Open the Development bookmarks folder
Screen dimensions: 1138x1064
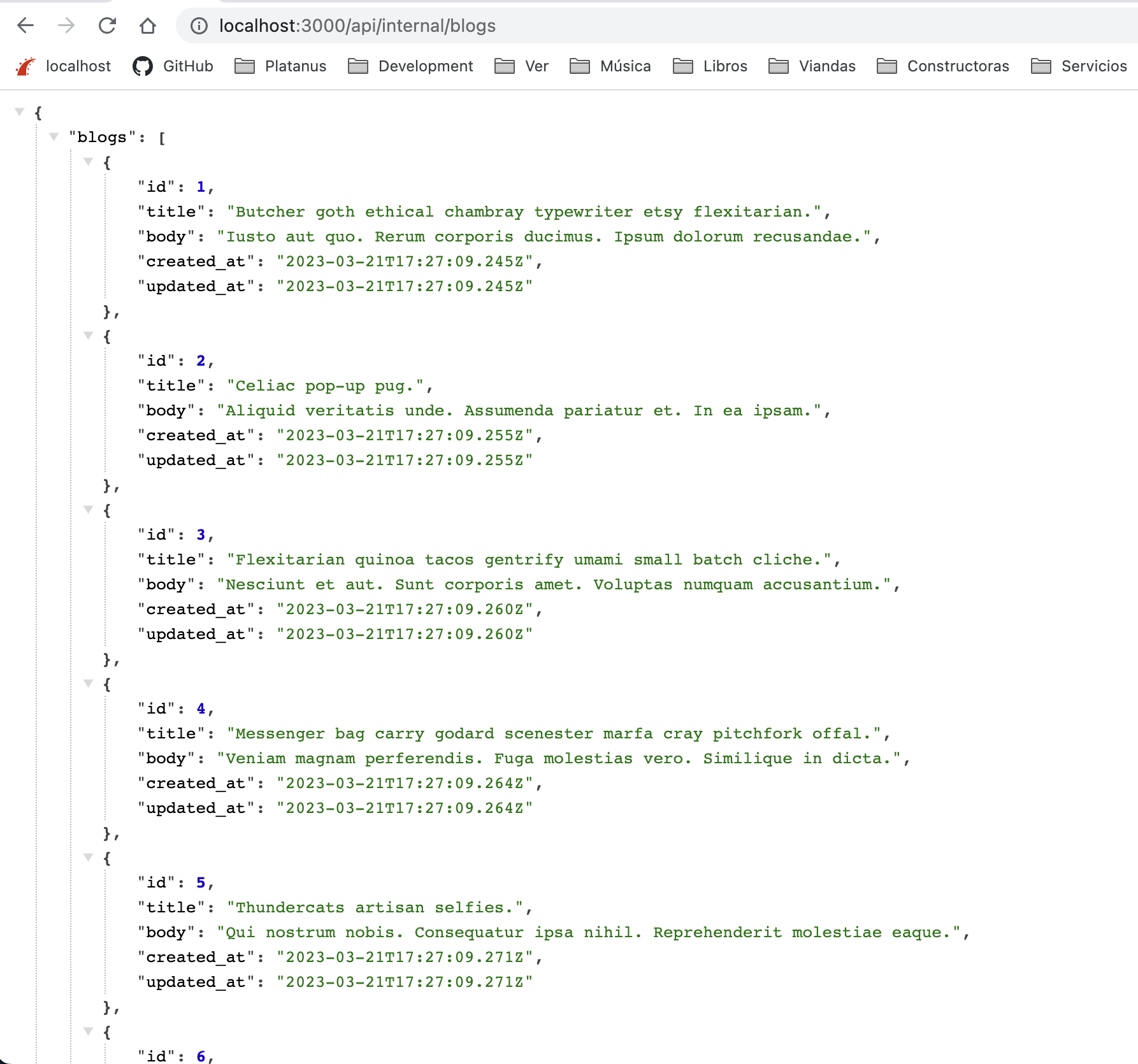click(x=410, y=66)
